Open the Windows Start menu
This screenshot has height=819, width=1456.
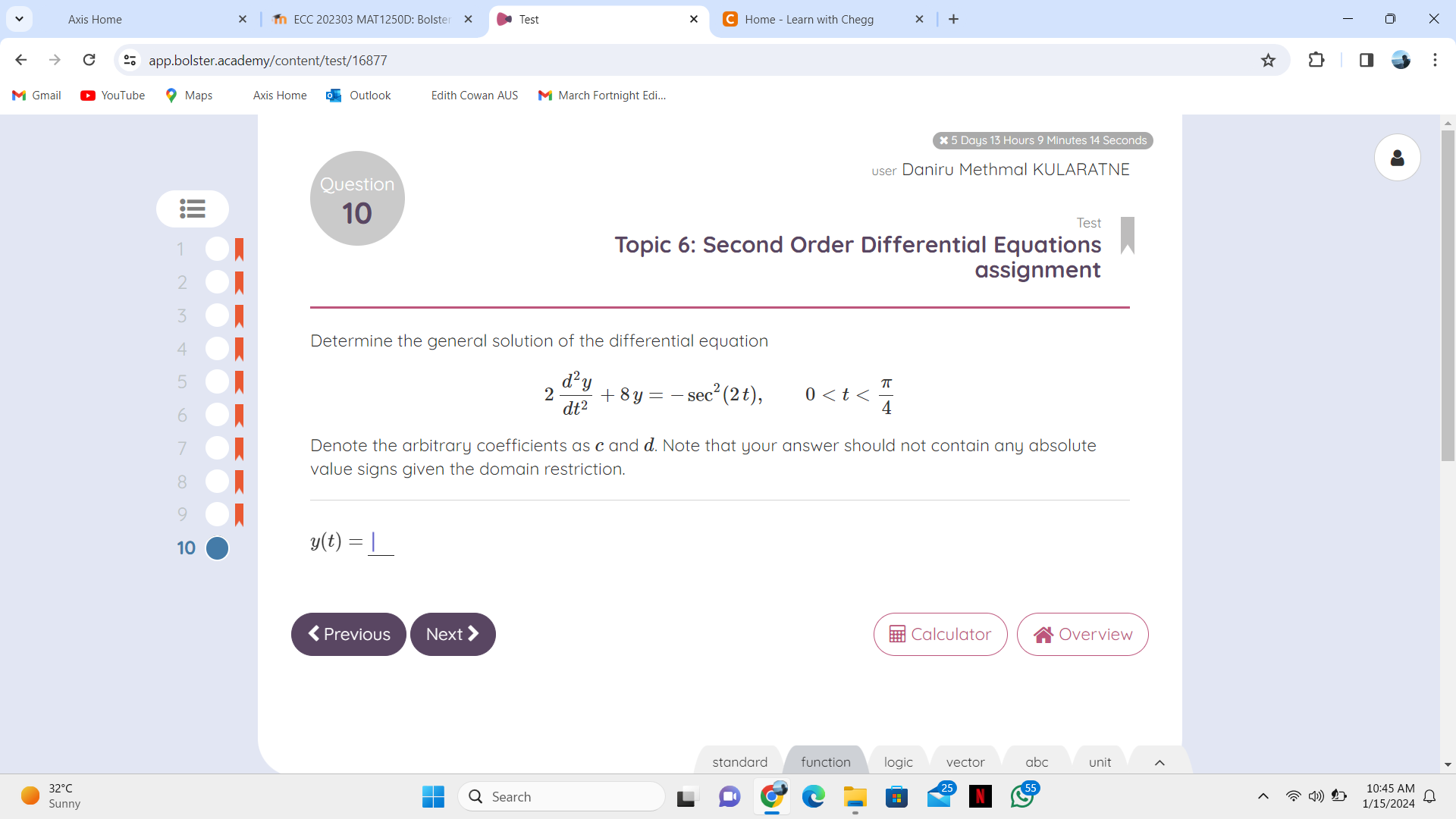click(432, 796)
